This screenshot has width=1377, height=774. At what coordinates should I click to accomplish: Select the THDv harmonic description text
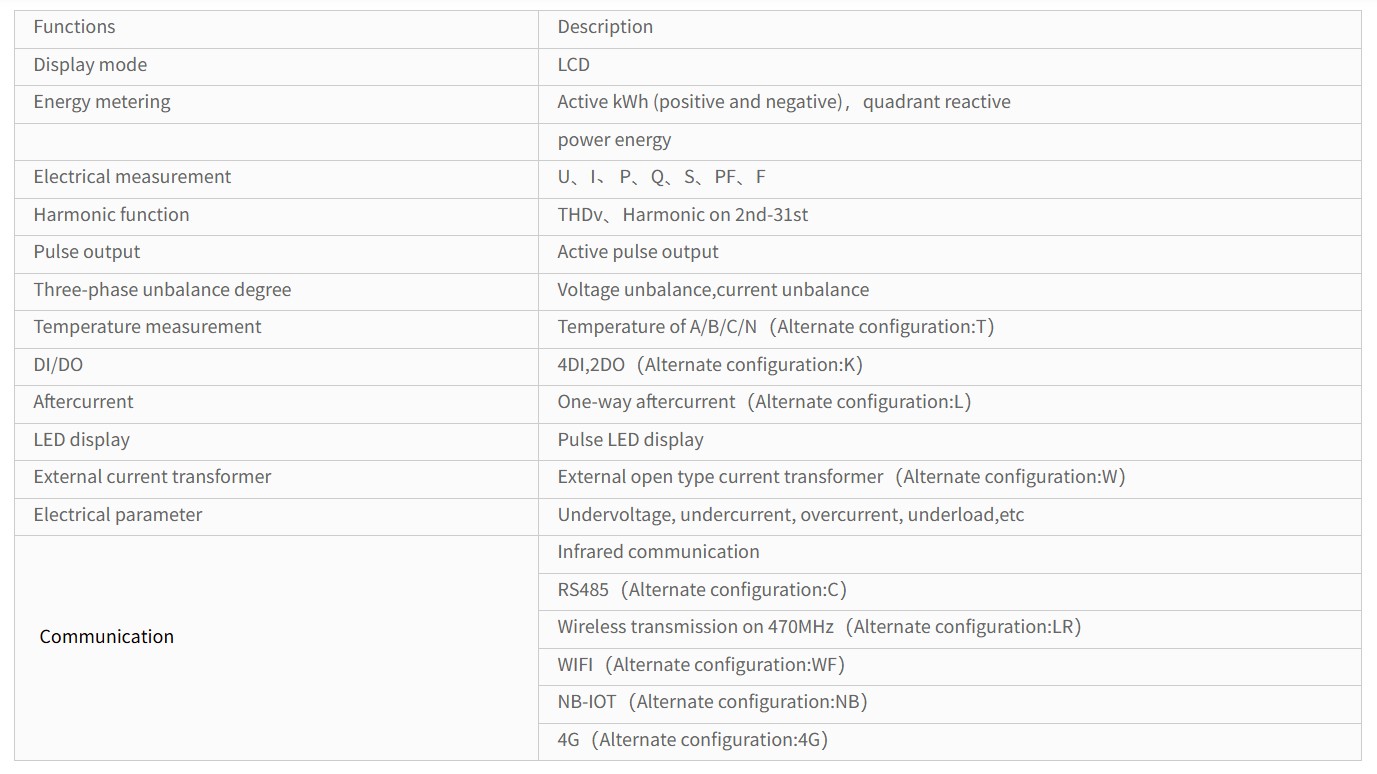[682, 215]
